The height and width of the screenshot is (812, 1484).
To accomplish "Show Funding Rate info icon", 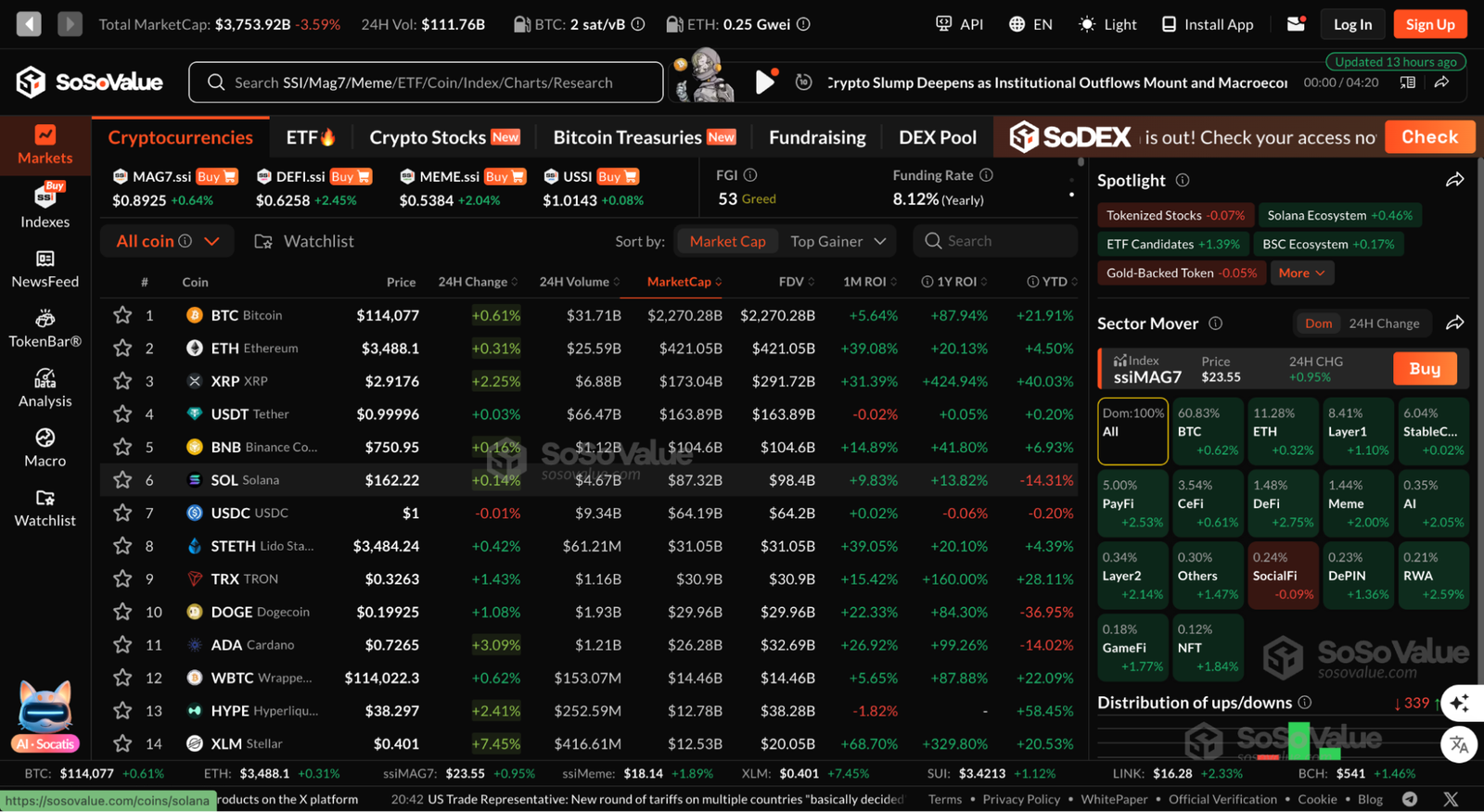I will (986, 174).
